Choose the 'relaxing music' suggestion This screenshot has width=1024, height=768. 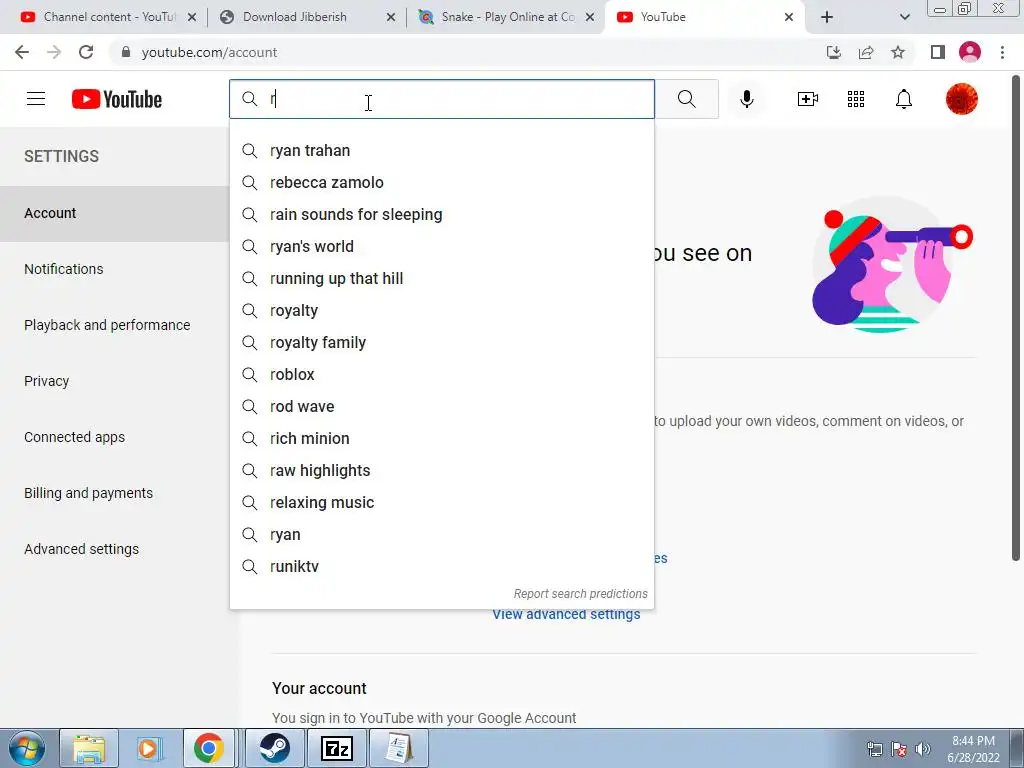pos(441,503)
